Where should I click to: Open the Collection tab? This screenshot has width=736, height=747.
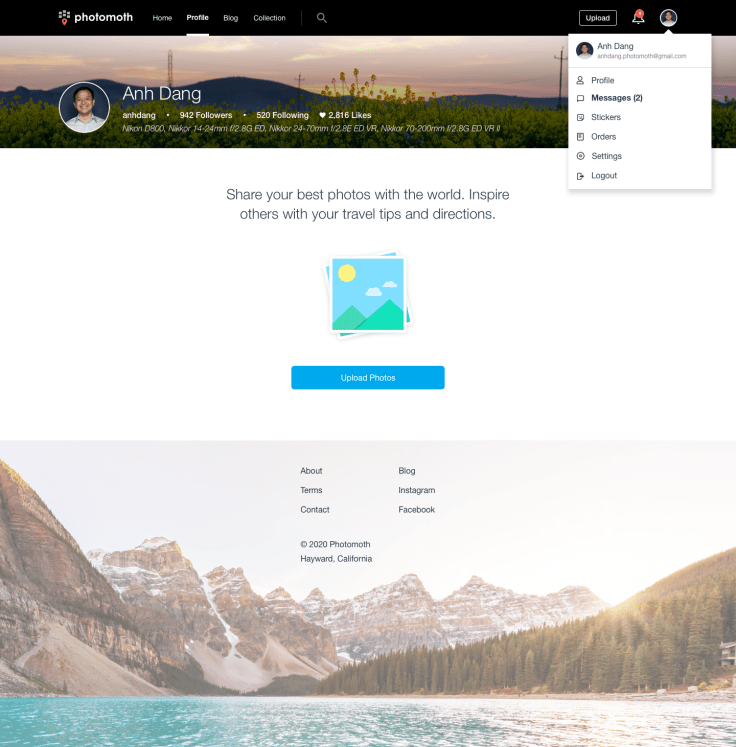click(x=269, y=18)
